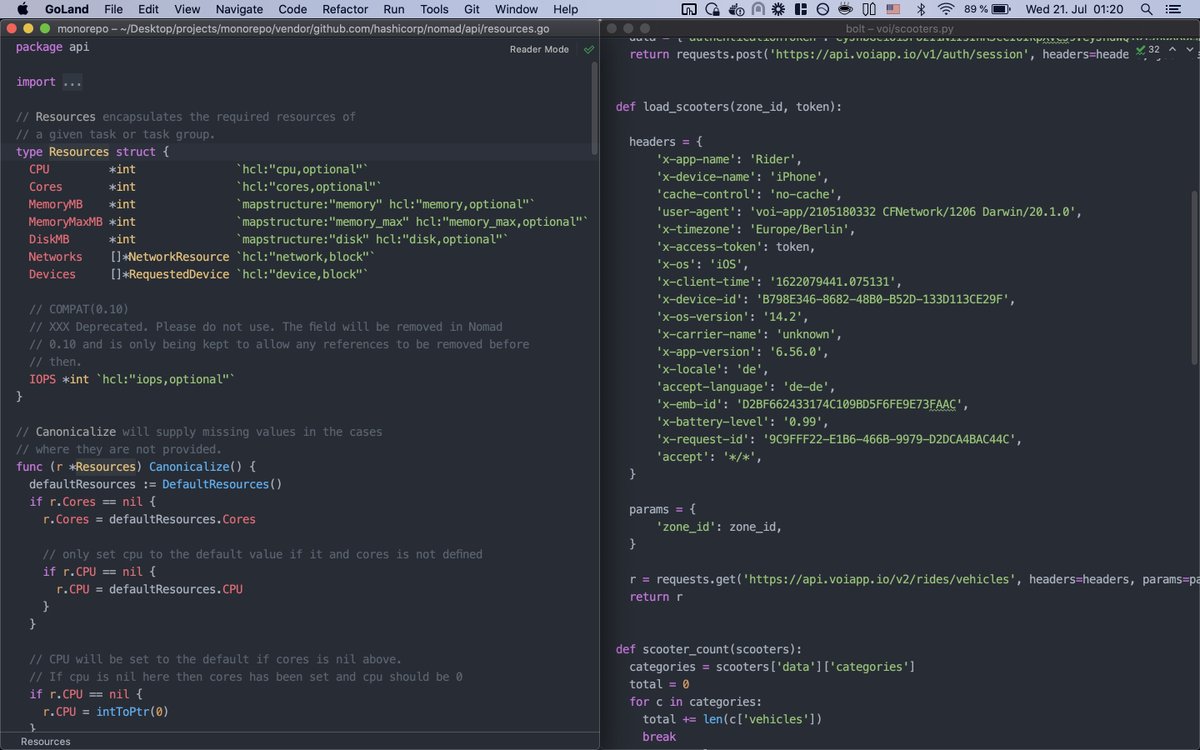Open the File menu
This screenshot has height=750, width=1200.
click(113, 9)
